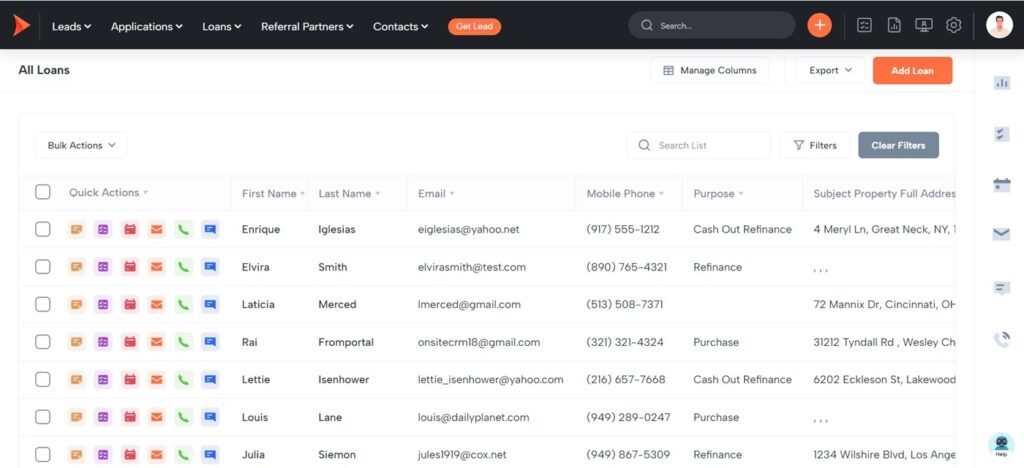Add a note for Enrique Iglesias

[x=76, y=229]
